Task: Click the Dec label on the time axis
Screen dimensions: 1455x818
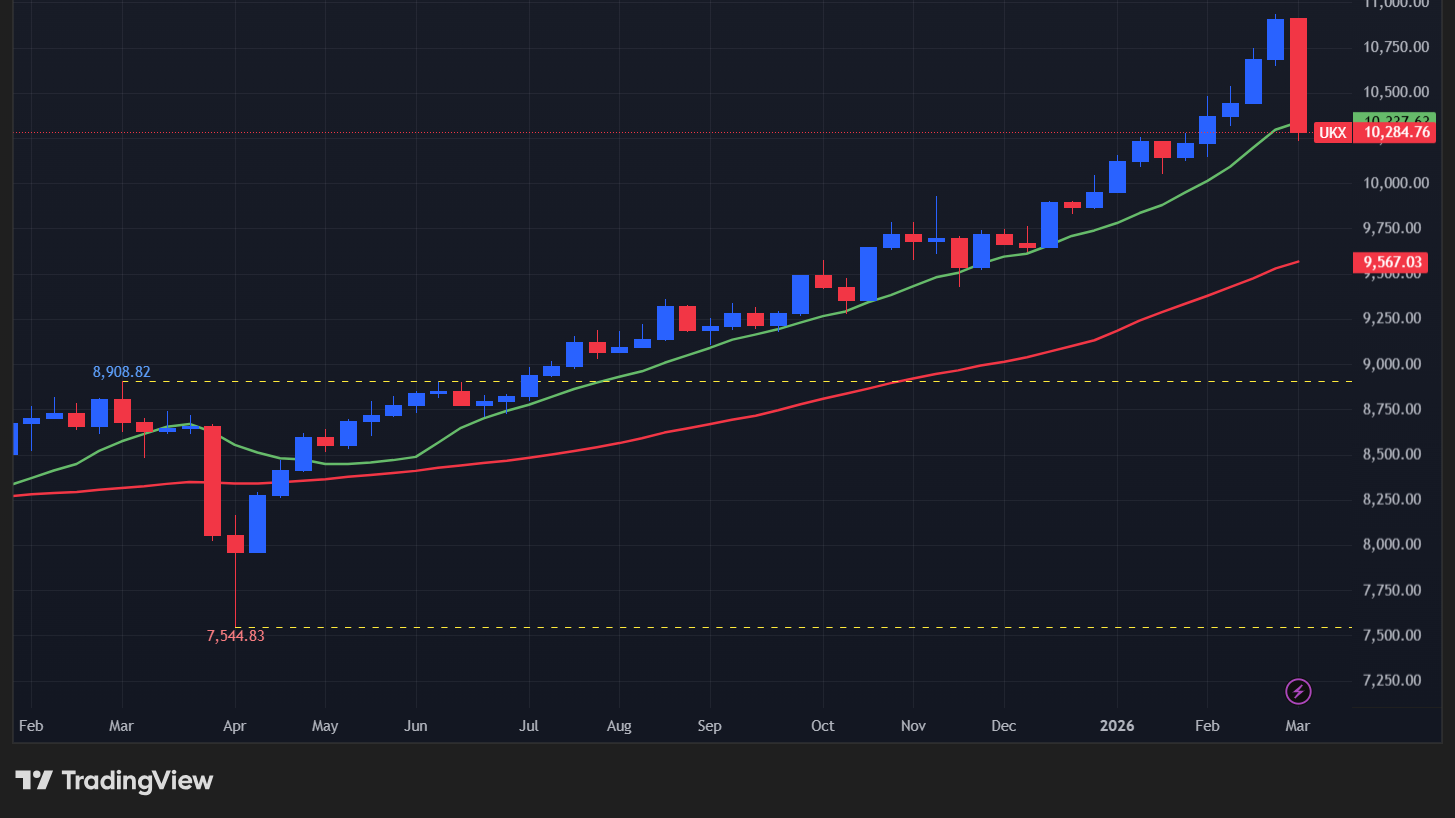Action: pyautogui.click(x=1006, y=725)
